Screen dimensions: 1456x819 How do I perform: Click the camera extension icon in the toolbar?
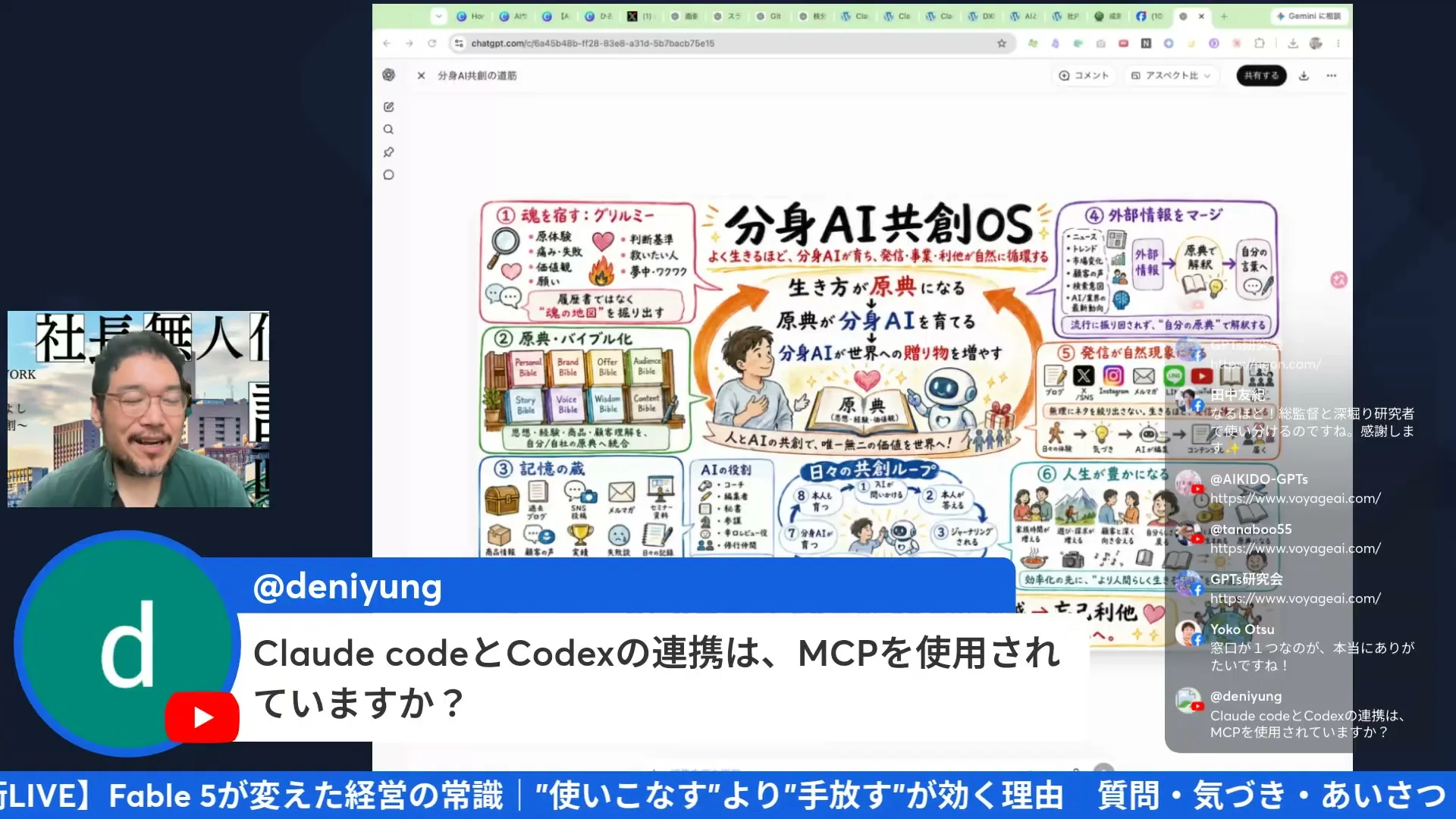1100,43
